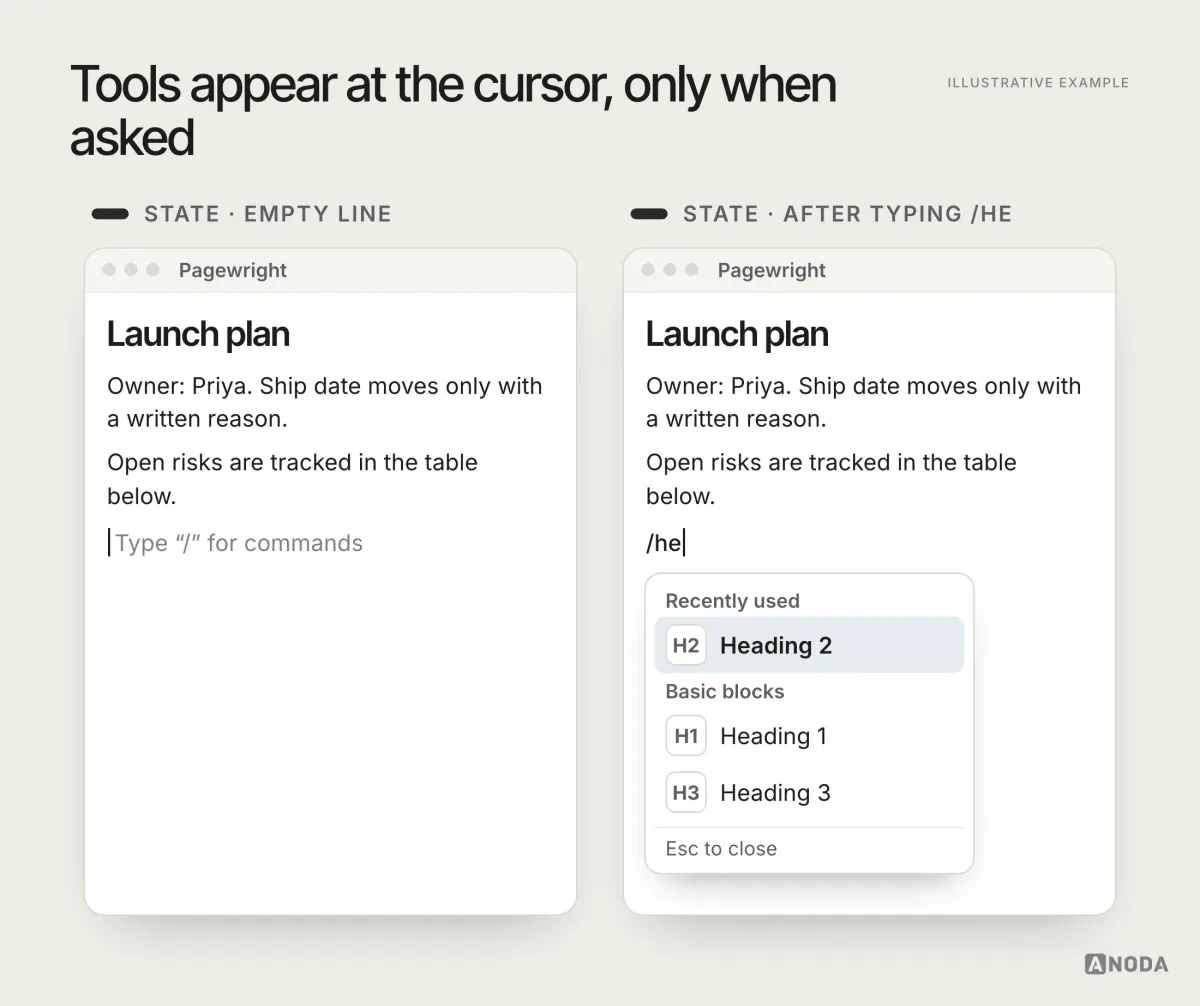Choose Heading 3 under Basic blocks
Image resolution: width=1200 pixels, height=1006 pixels.
coord(809,793)
